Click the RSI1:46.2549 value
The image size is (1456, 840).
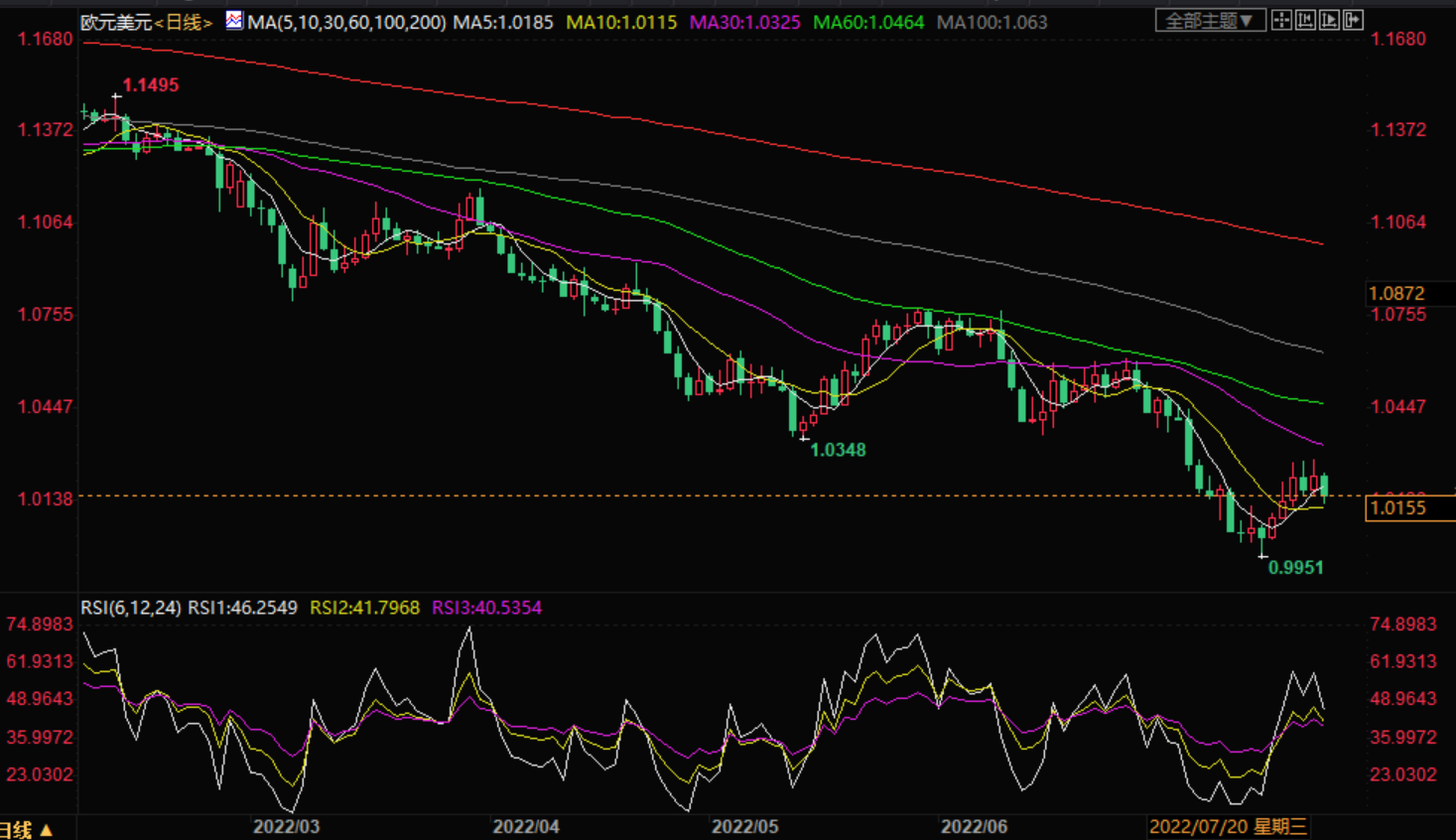tap(242, 608)
